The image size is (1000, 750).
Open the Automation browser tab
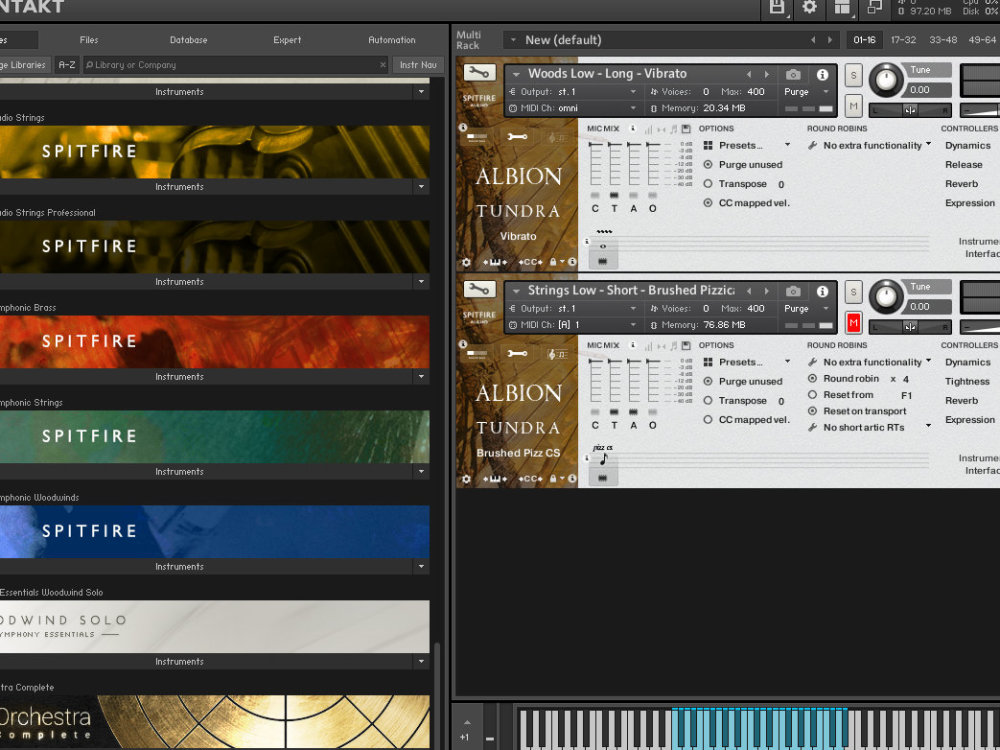tap(392, 40)
